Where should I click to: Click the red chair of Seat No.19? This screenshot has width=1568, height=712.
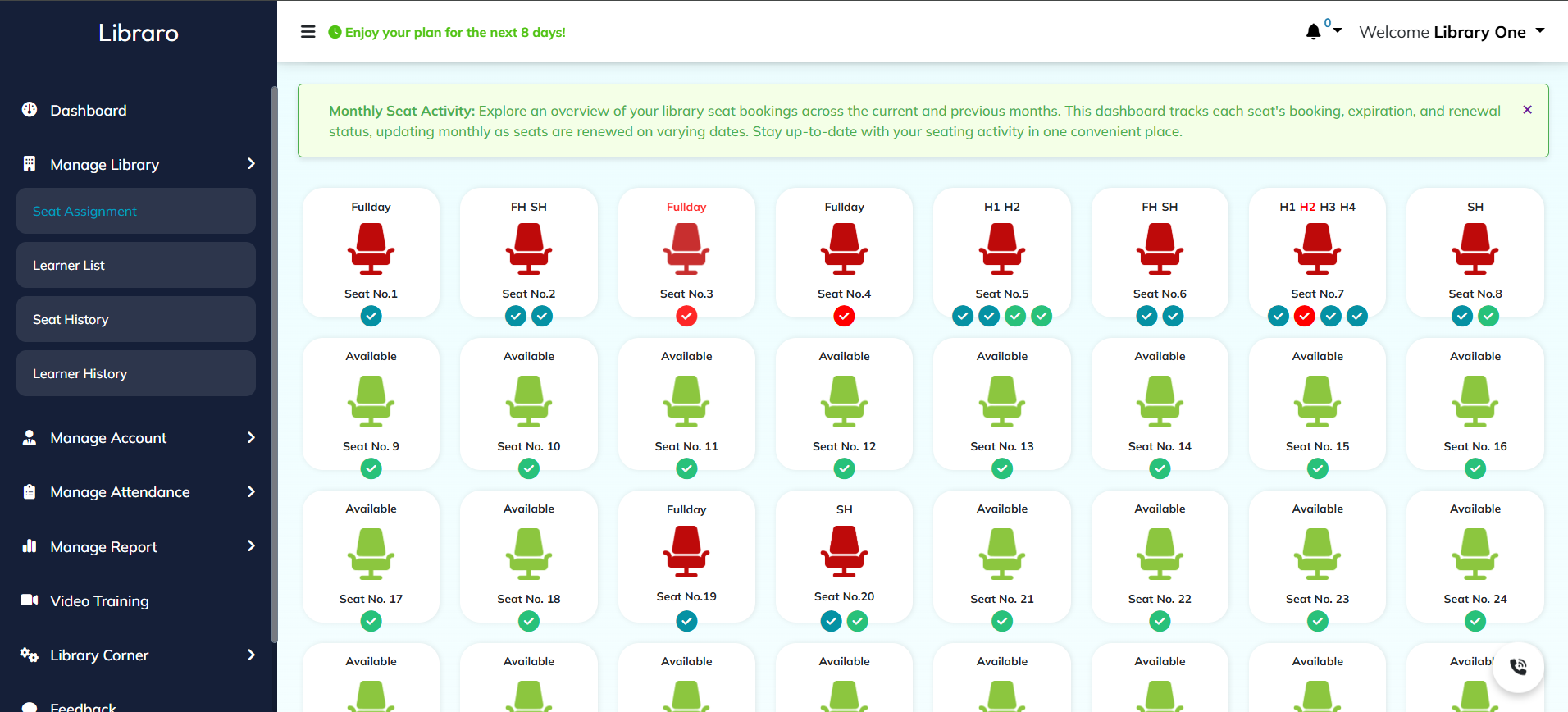click(686, 552)
